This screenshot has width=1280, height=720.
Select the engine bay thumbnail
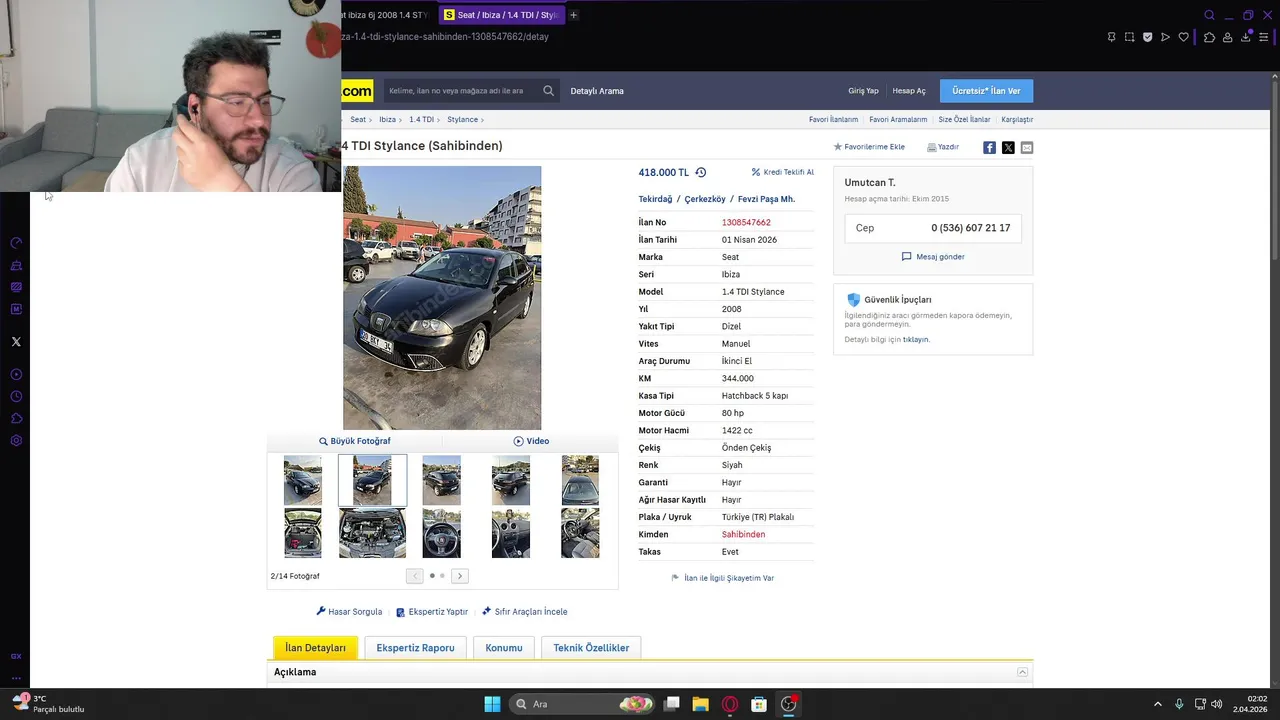pos(372,533)
